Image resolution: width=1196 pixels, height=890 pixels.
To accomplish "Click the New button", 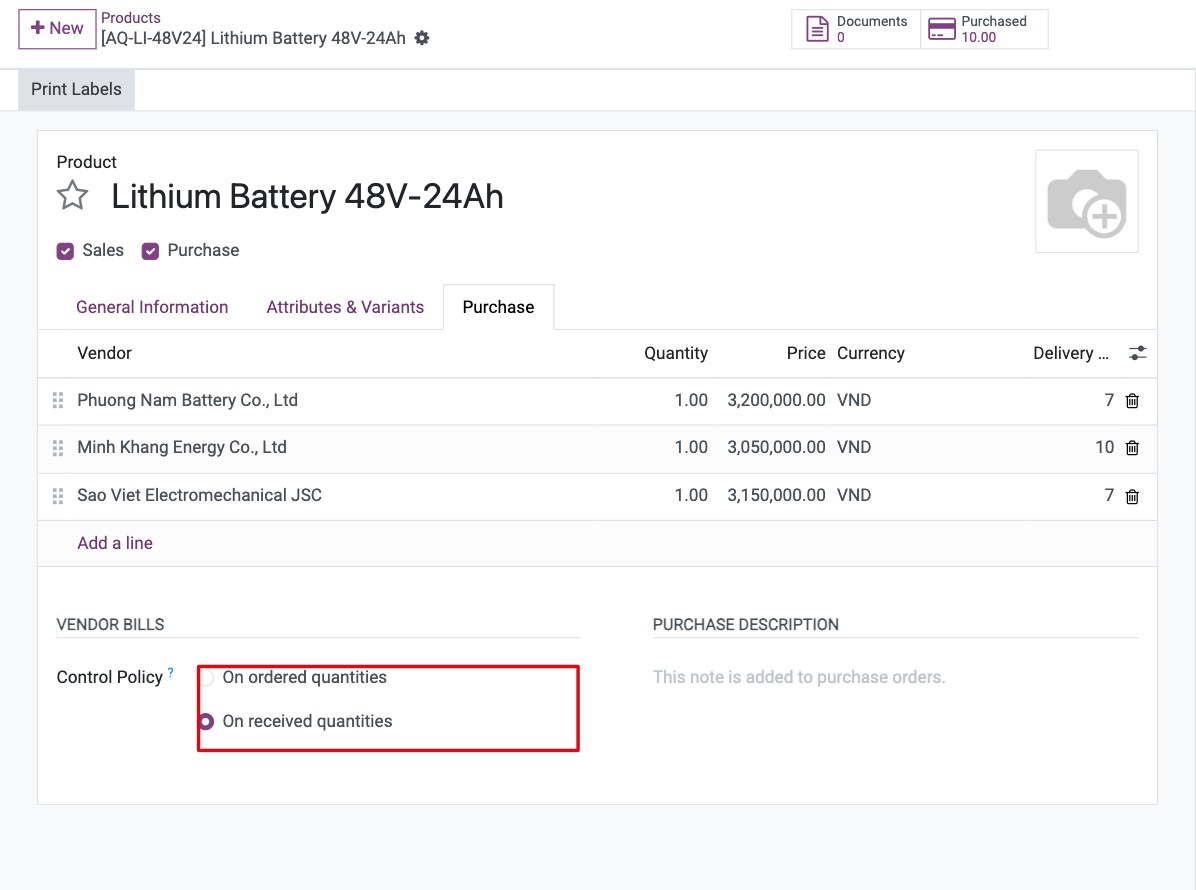I will coord(57,28).
